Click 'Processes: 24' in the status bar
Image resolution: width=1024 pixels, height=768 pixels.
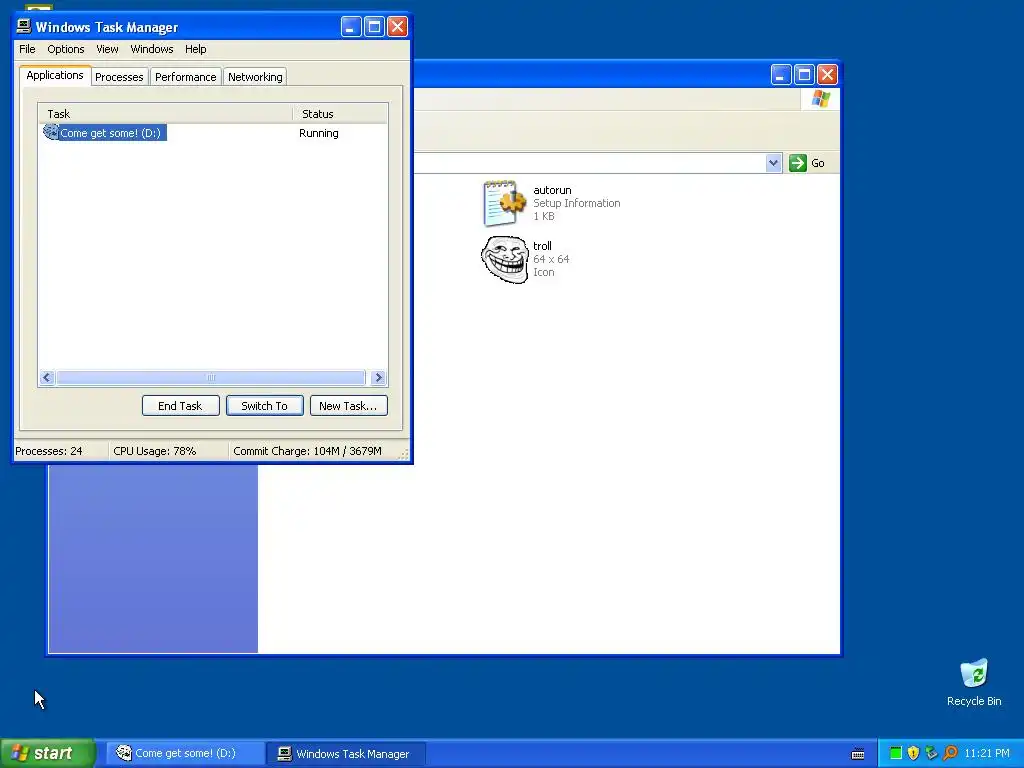(49, 451)
